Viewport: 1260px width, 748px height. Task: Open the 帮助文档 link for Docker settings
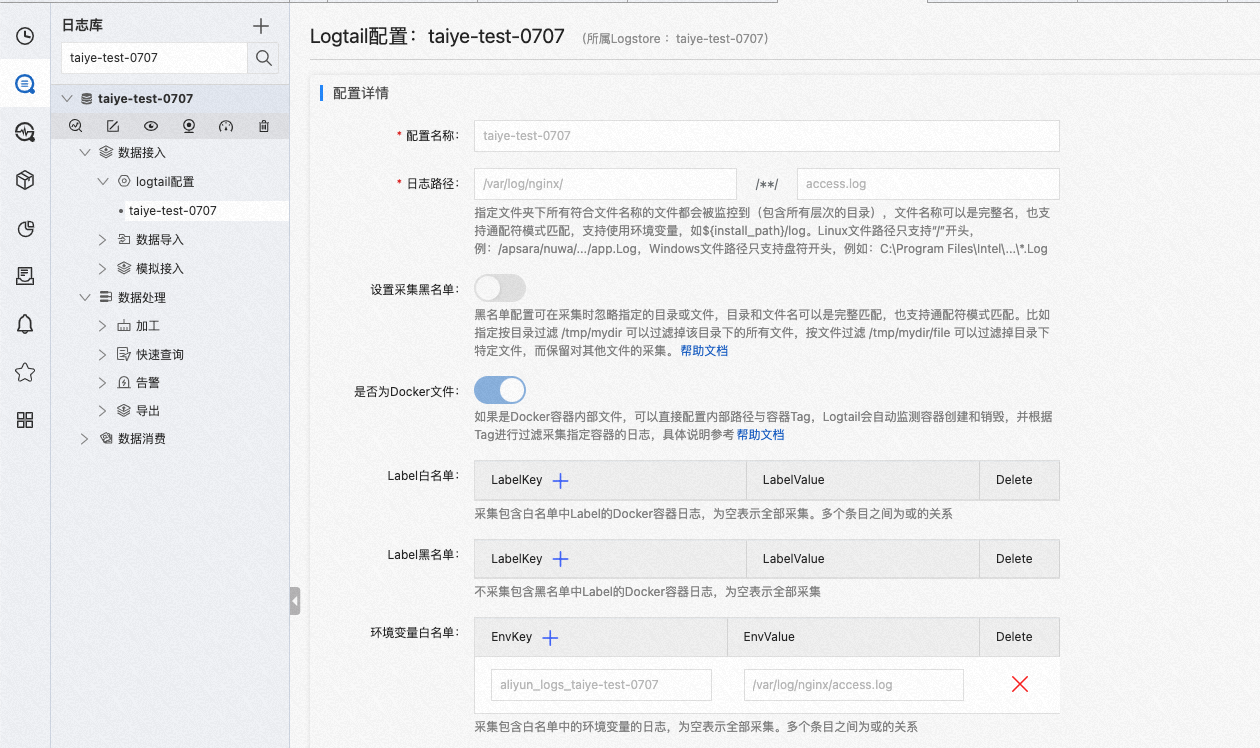(760, 435)
